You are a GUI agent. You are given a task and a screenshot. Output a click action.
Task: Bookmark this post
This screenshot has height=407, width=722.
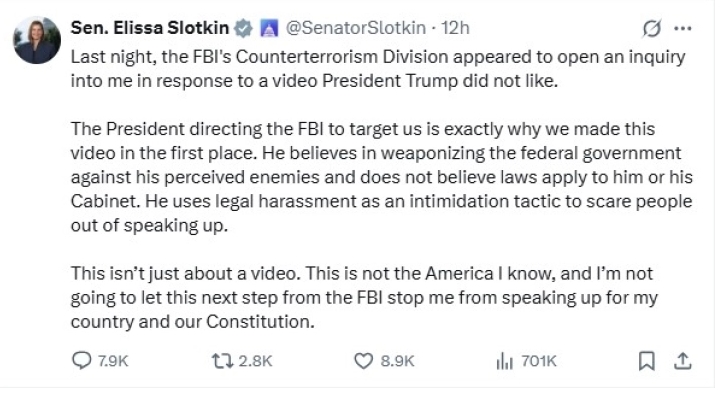point(648,360)
